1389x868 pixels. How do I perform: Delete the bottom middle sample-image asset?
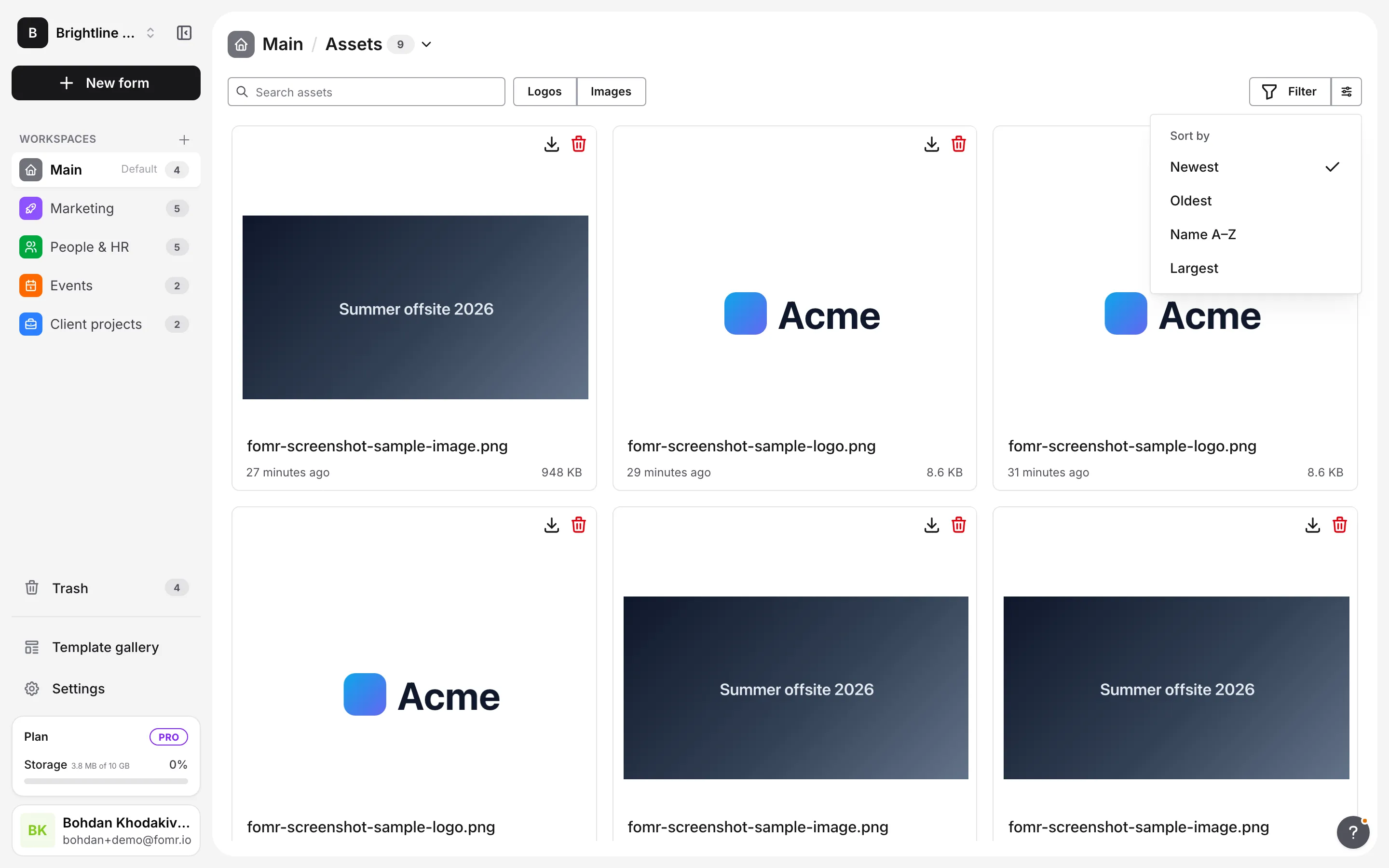958,525
